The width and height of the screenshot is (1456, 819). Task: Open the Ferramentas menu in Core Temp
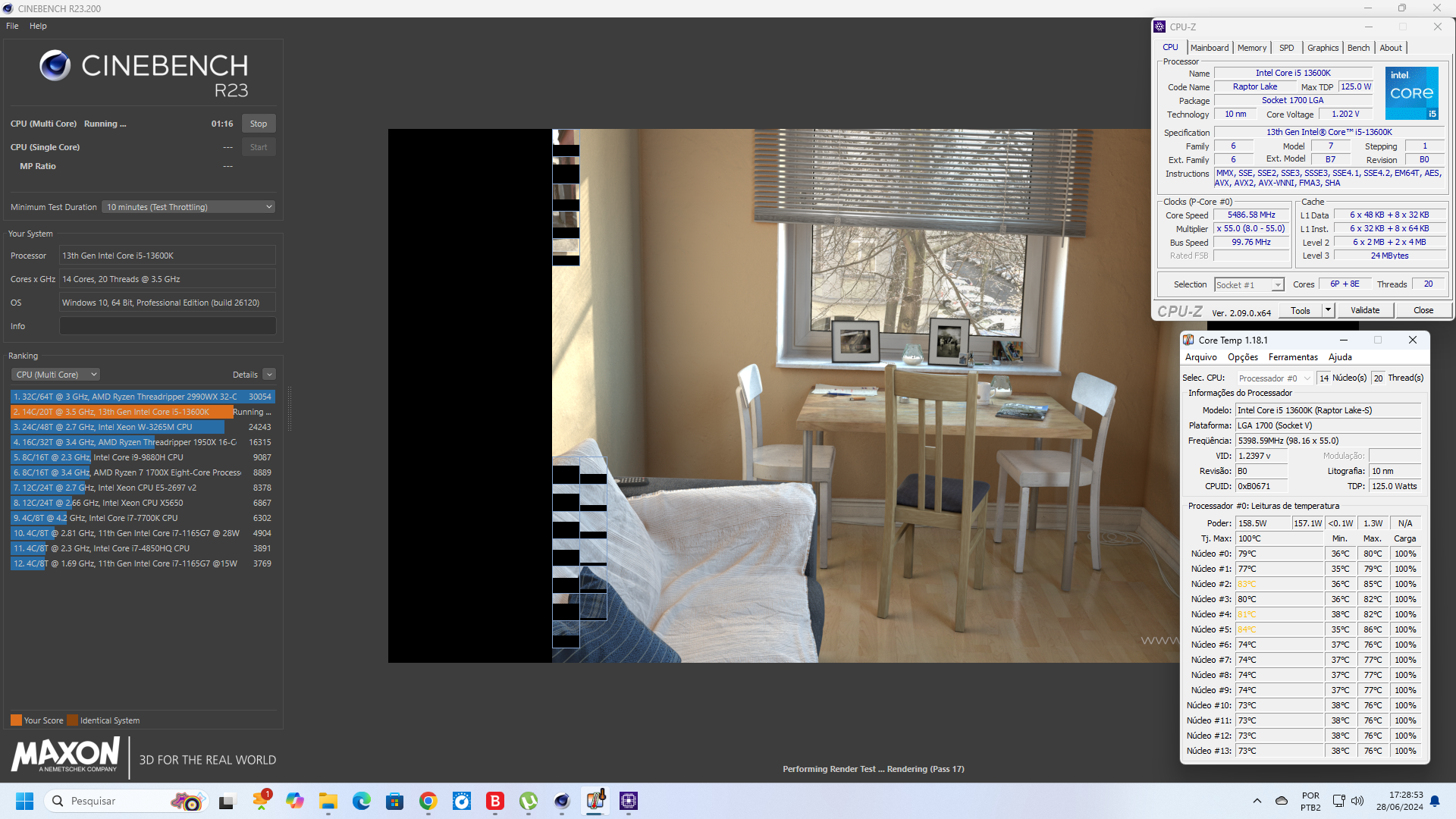(1294, 357)
